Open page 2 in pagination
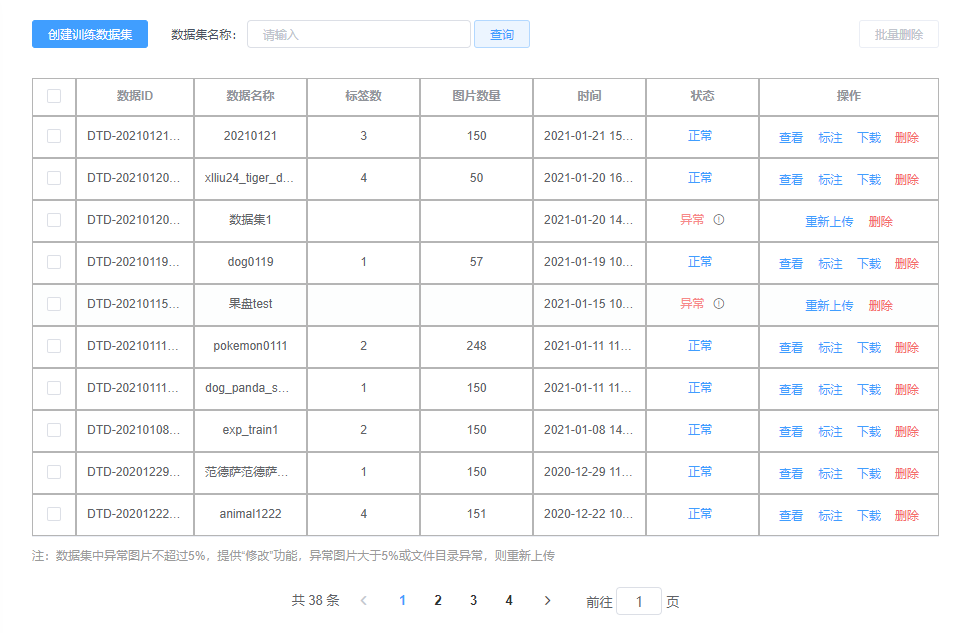Viewport: 971px width, 633px height. point(438,601)
